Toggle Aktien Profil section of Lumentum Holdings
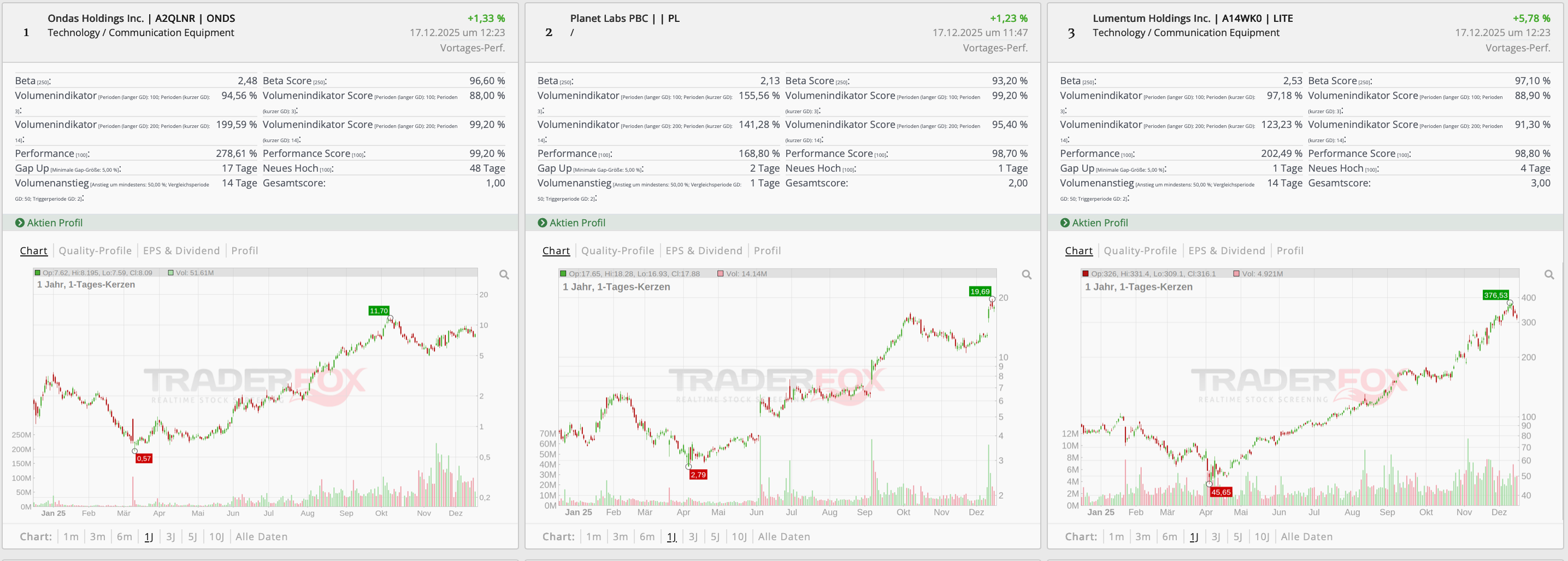This screenshot has height=561, width=1568. (1099, 223)
